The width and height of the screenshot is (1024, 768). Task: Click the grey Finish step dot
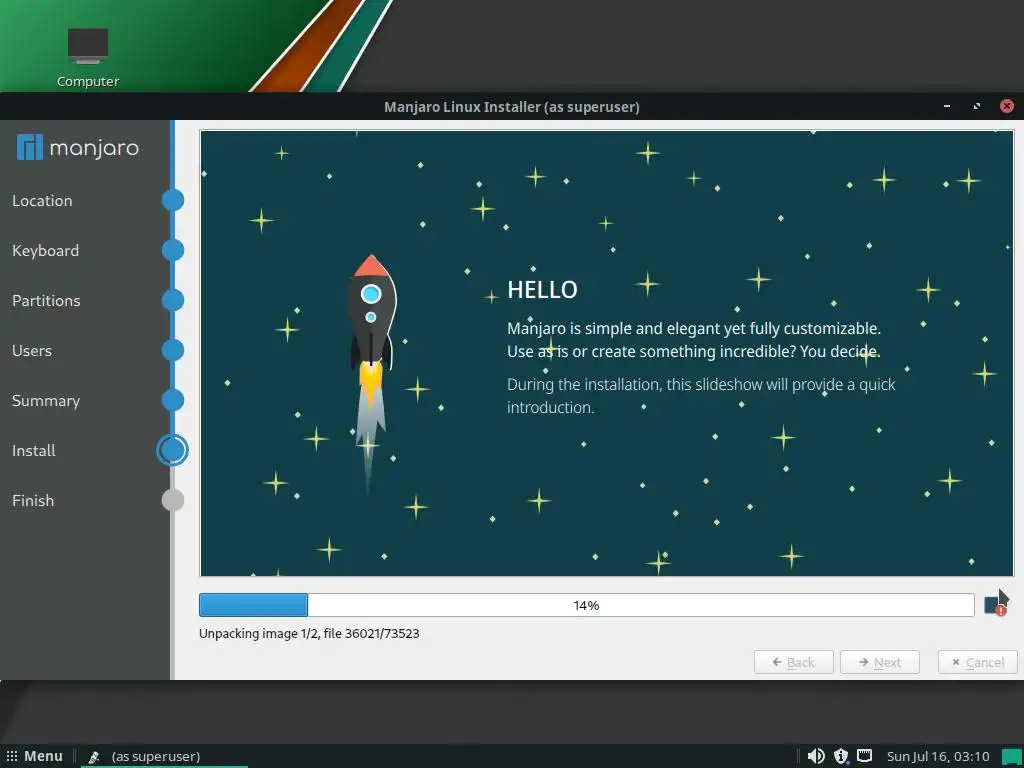173,500
